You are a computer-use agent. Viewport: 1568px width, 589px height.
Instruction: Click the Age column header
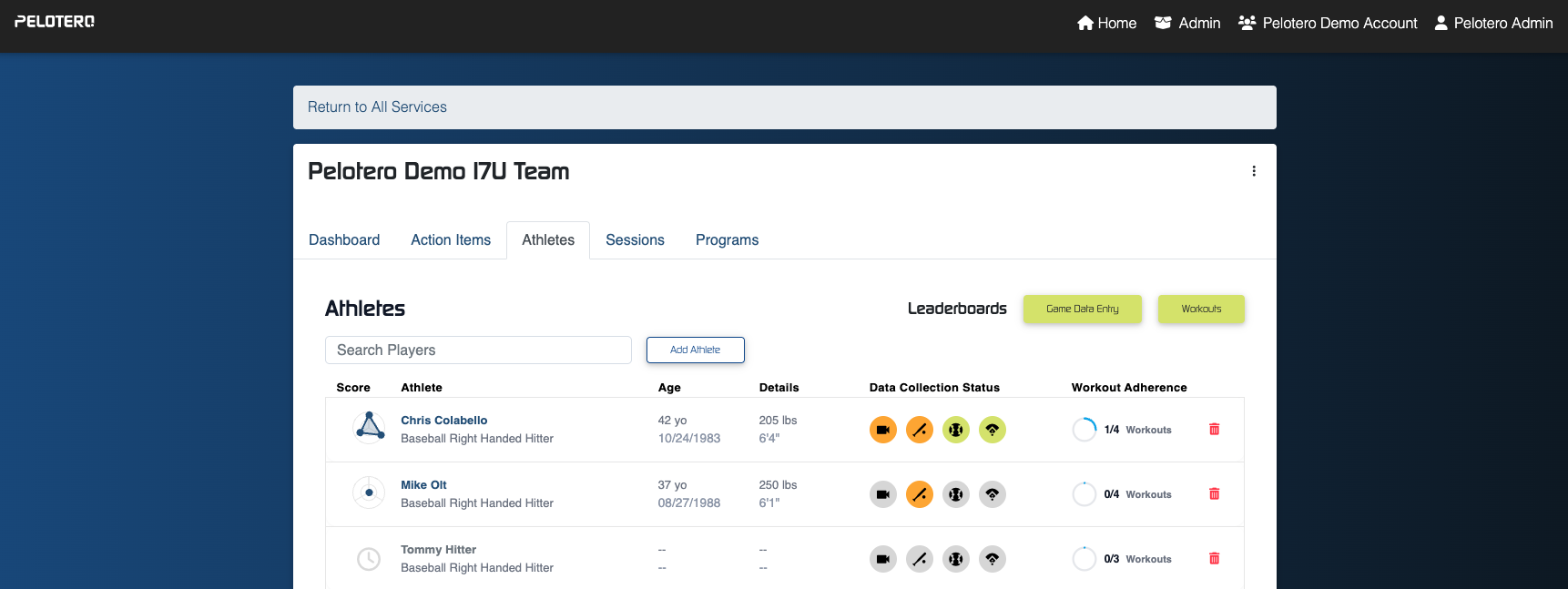coord(669,387)
